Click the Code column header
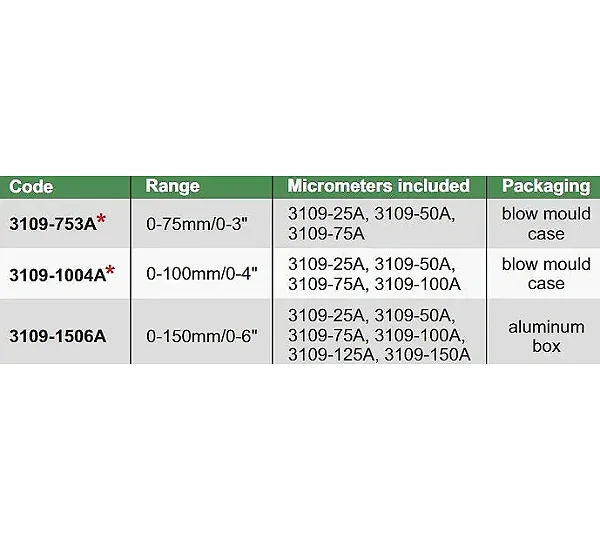The width and height of the screenshot is (600, 540). 31,187
